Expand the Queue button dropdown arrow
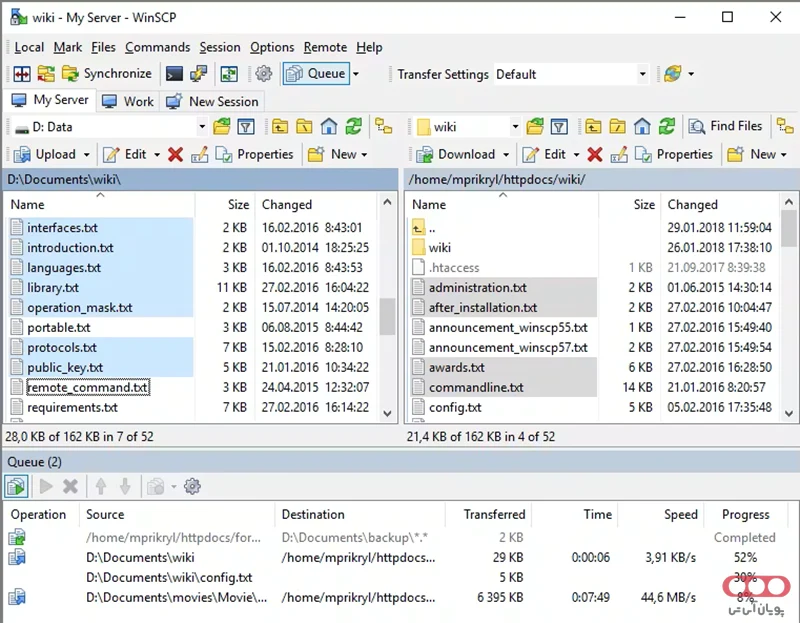 click(356, 74)
